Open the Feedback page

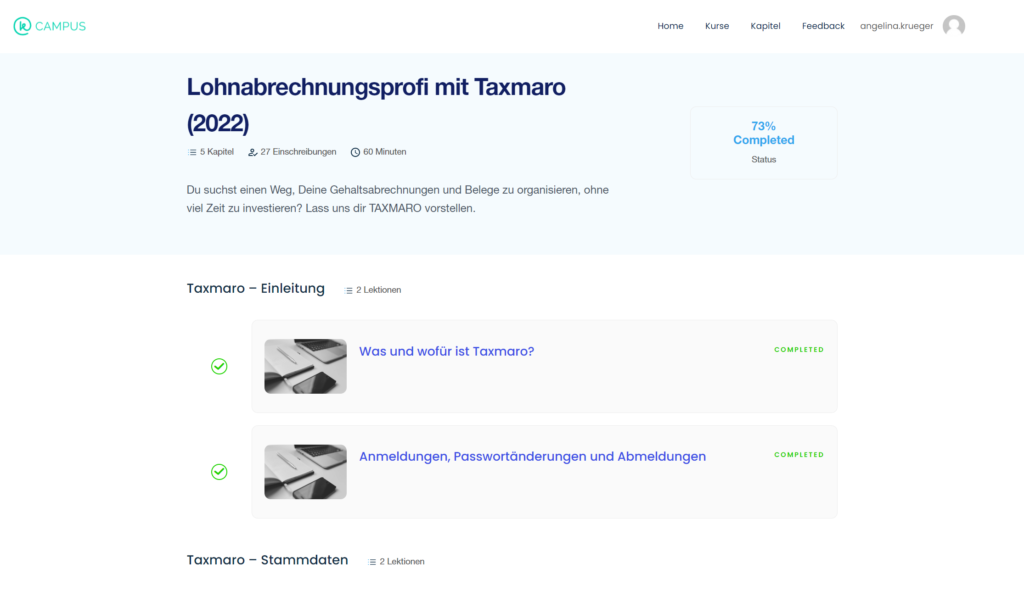pyautogui.click(x=823, y=26)
